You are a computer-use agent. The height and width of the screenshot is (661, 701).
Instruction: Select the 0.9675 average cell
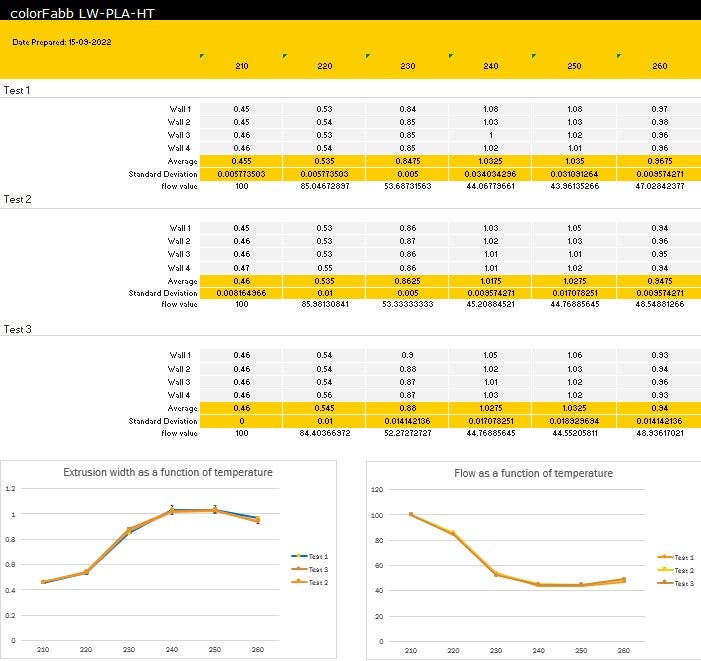[659, 161]
